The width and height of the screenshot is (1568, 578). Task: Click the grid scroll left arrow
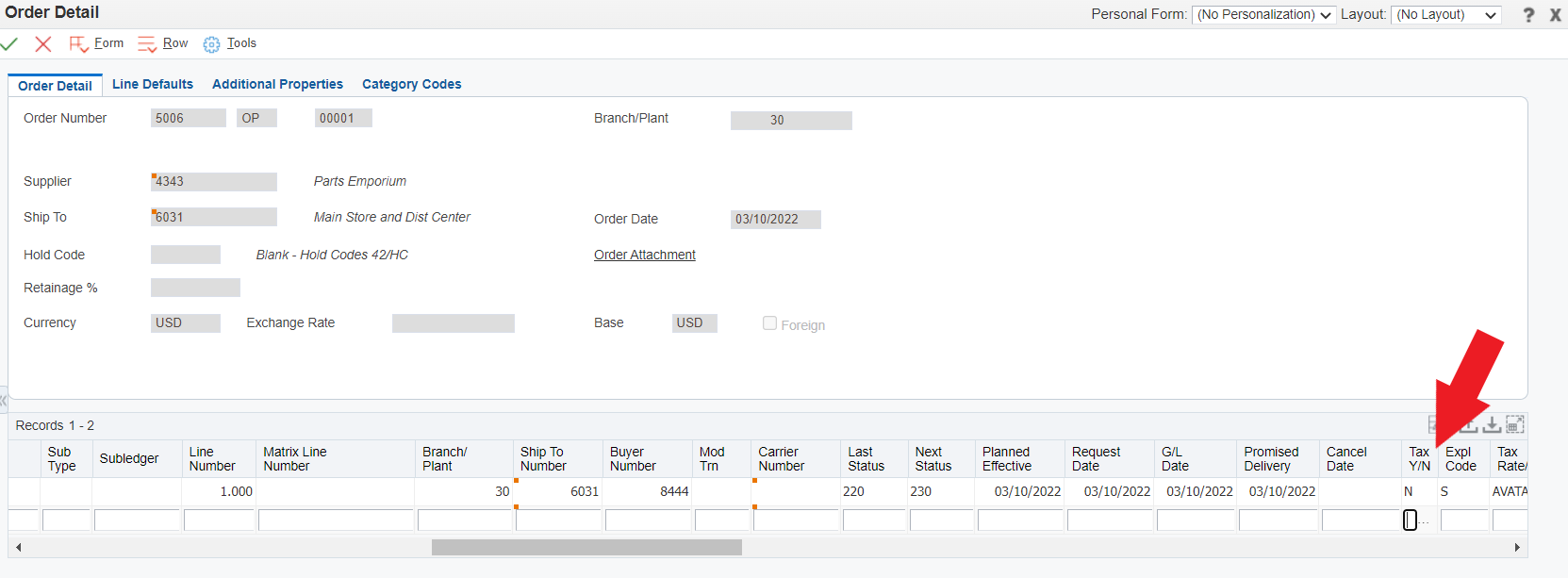(x=18, y=547)
